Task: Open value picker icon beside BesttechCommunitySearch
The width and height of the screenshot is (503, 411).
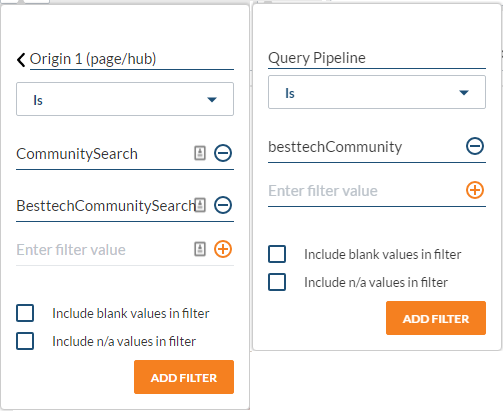Action: click(x=200, y=205)
